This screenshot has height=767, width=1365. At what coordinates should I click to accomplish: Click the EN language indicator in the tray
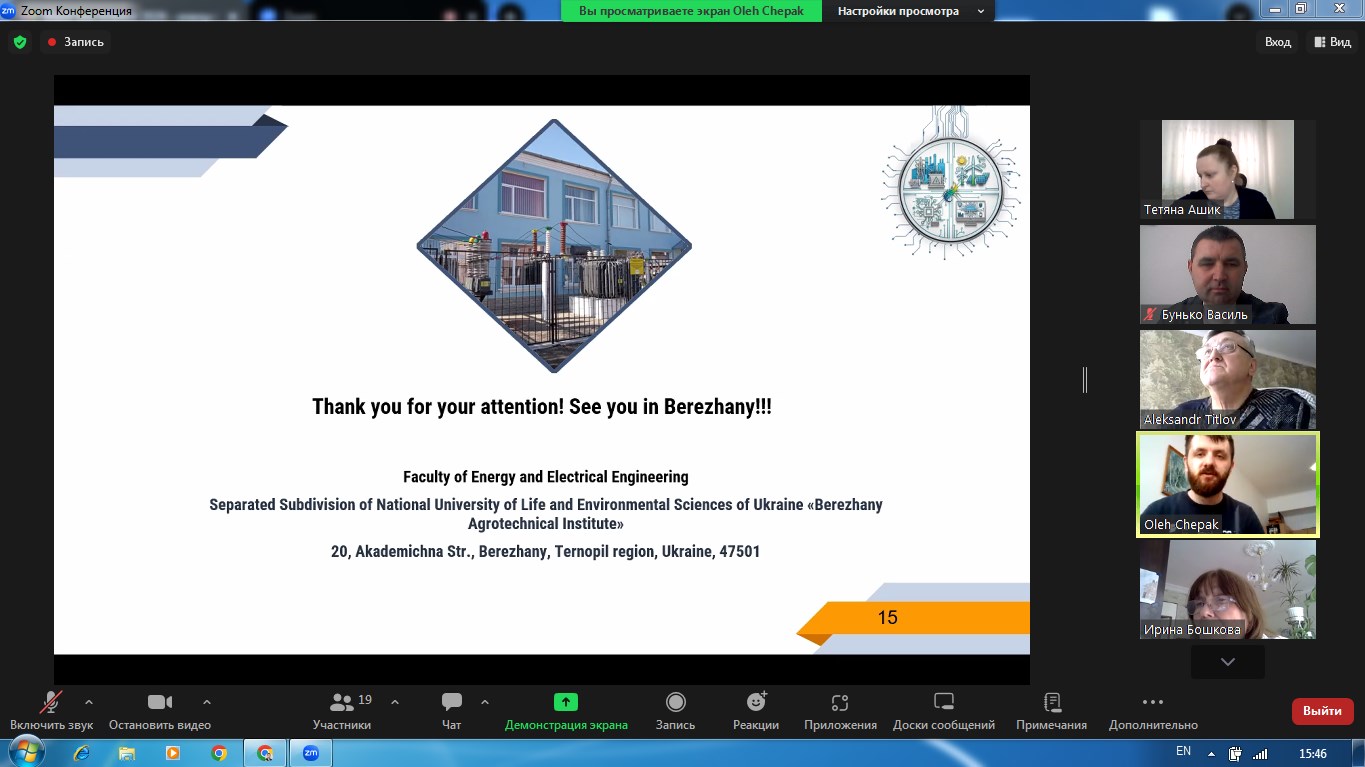click(1183, 752)
